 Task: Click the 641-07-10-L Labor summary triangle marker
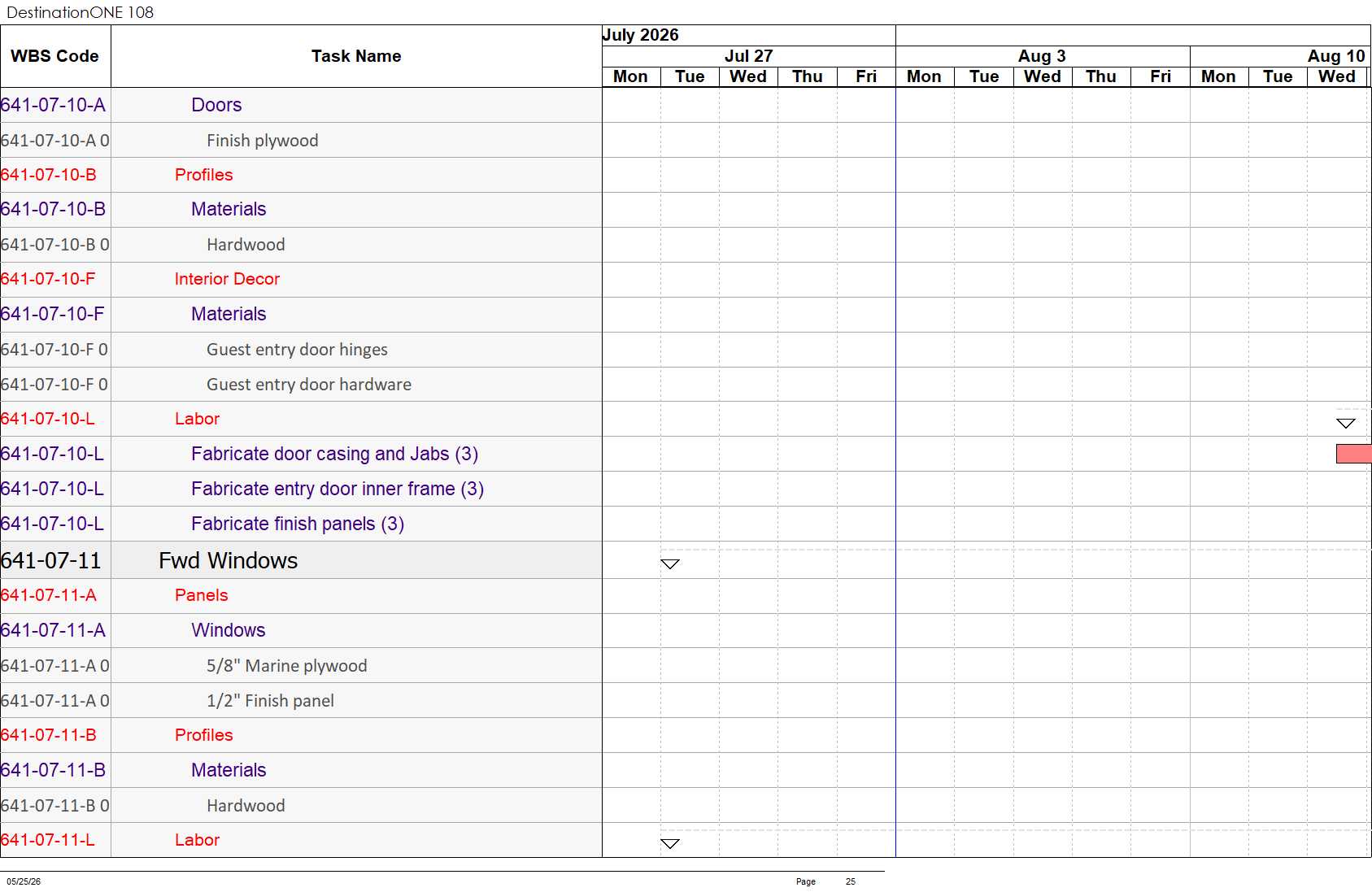click(1346, 423)
